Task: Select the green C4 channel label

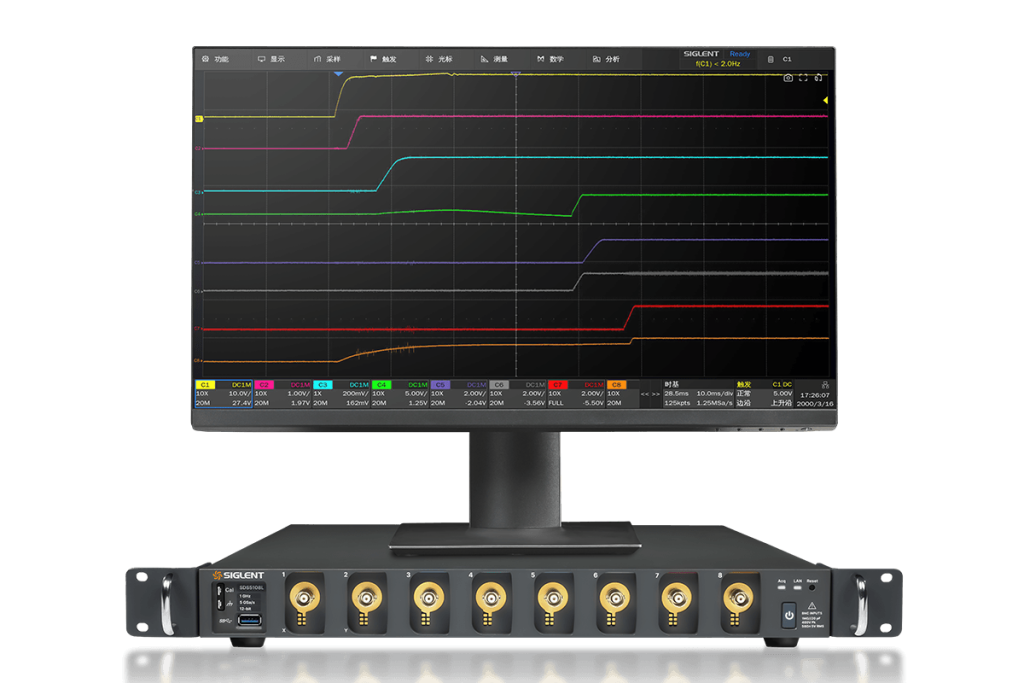Action: pyautogui.click(x=382, y=384)
